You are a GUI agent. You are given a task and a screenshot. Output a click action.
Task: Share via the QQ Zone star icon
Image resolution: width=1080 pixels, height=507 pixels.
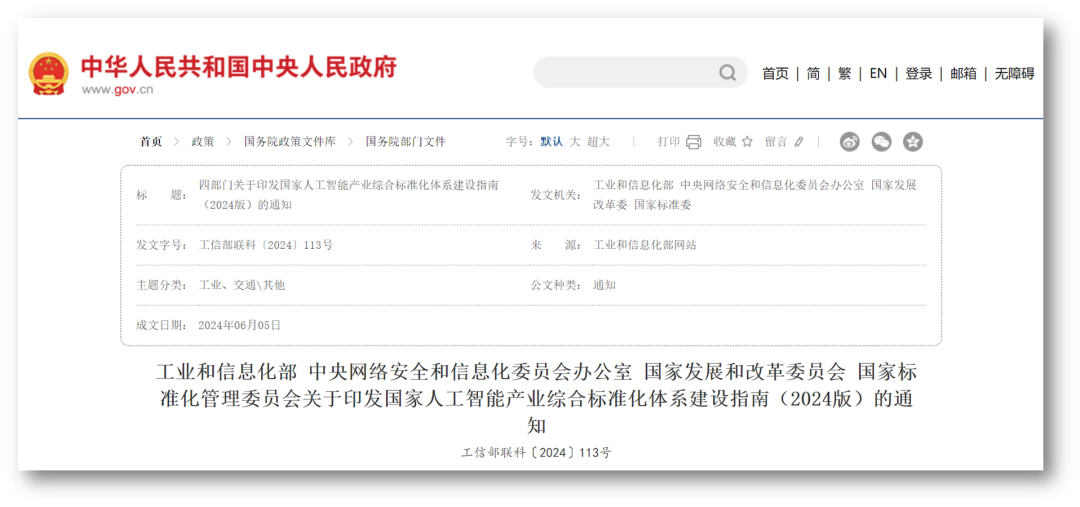(912, 142)
